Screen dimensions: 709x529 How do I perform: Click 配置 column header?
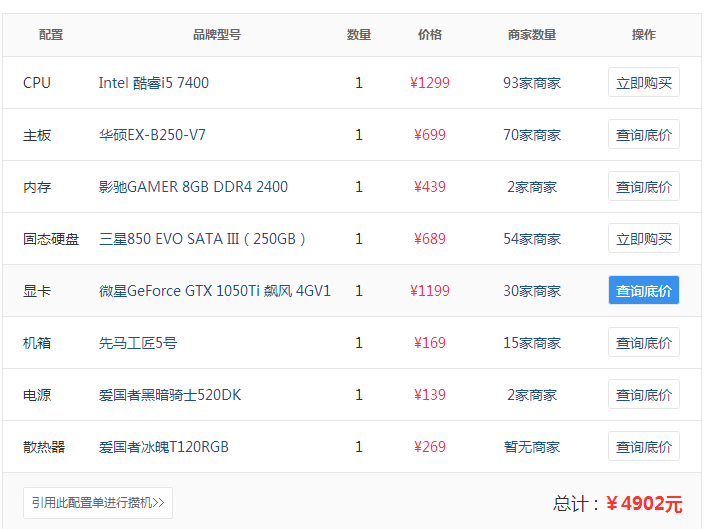tap(51, 35)
